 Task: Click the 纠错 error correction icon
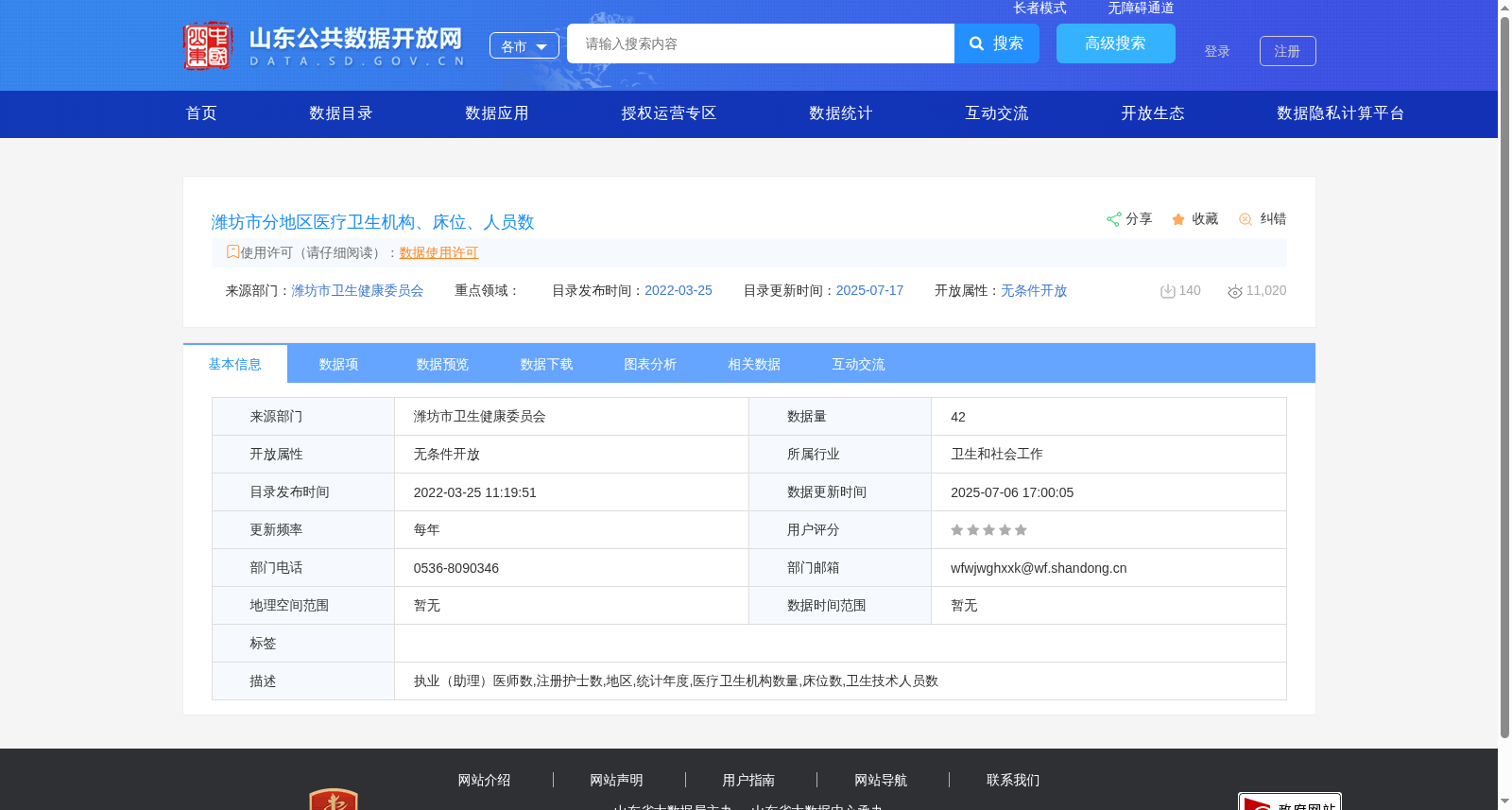1246,219
